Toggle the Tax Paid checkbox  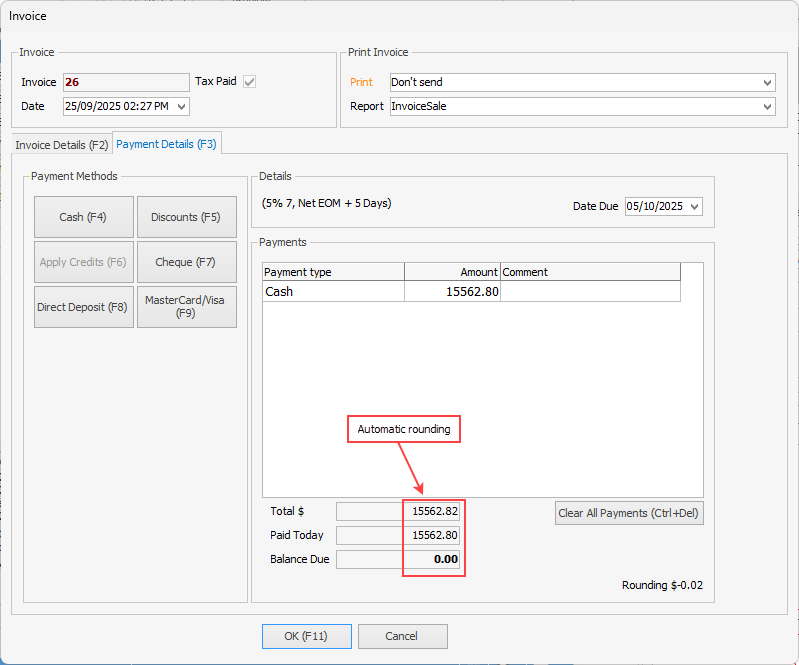[250, 82]
